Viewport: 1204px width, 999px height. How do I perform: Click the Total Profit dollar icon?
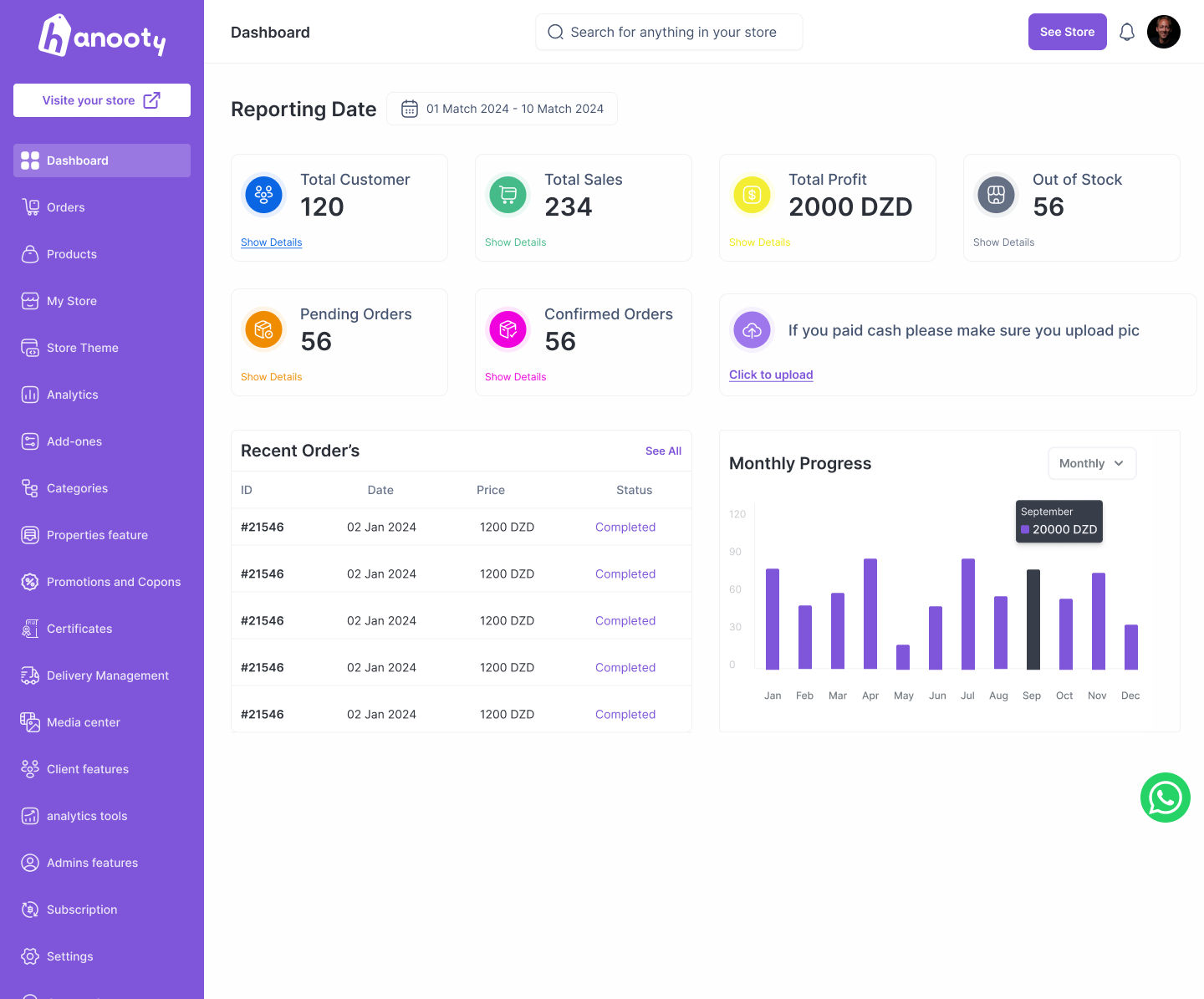pos(752,195)
